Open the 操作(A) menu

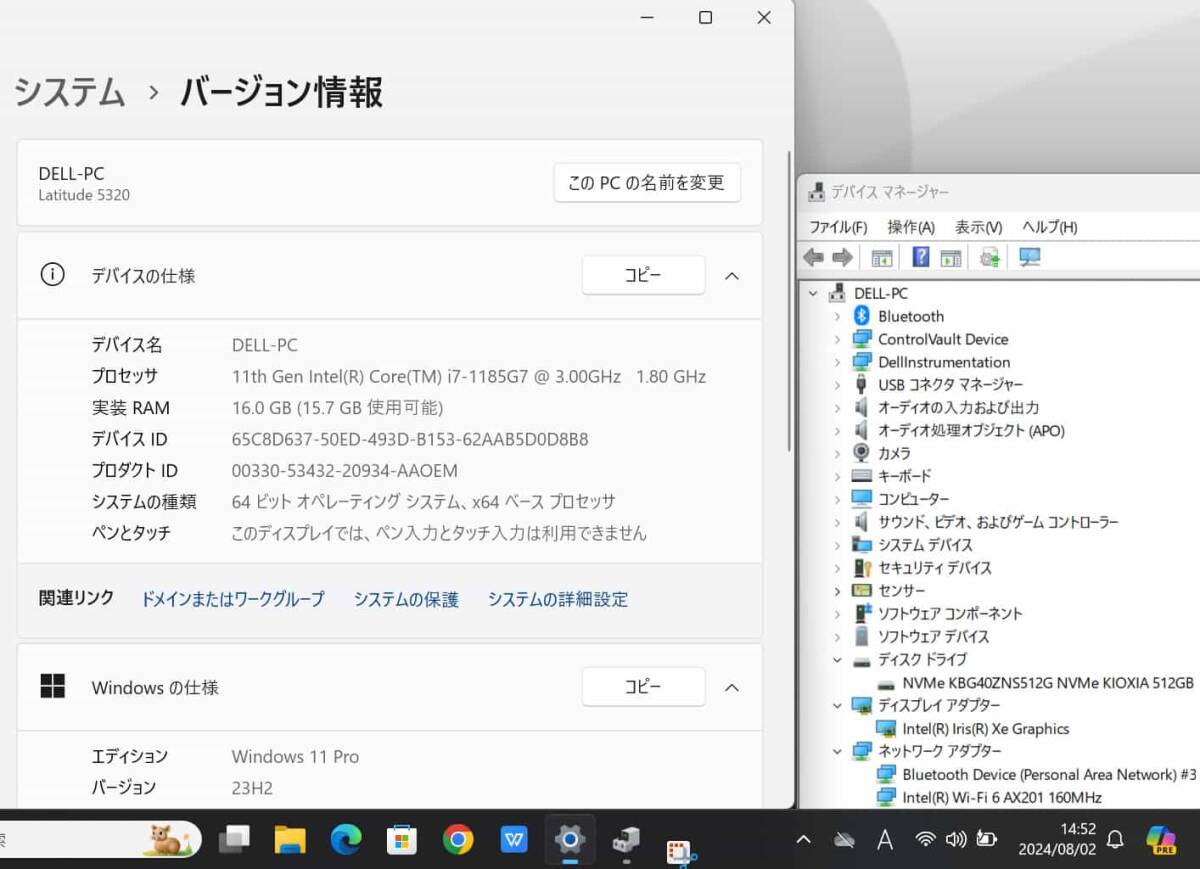pos(910,227)
